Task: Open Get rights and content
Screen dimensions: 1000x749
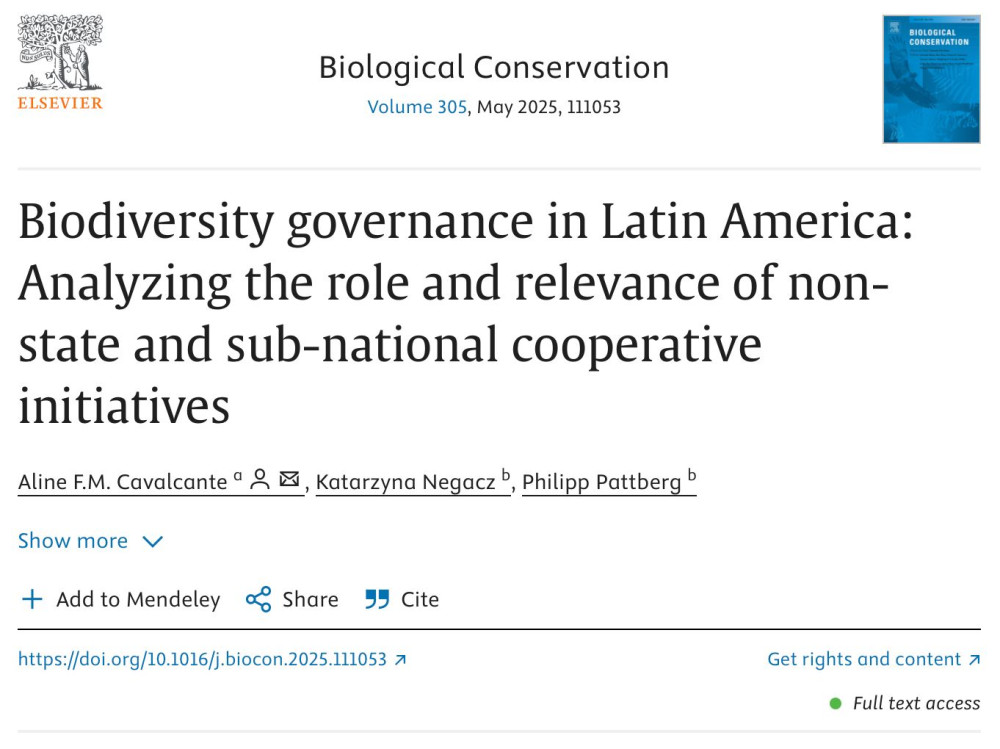Action: [x=866, y=659]
